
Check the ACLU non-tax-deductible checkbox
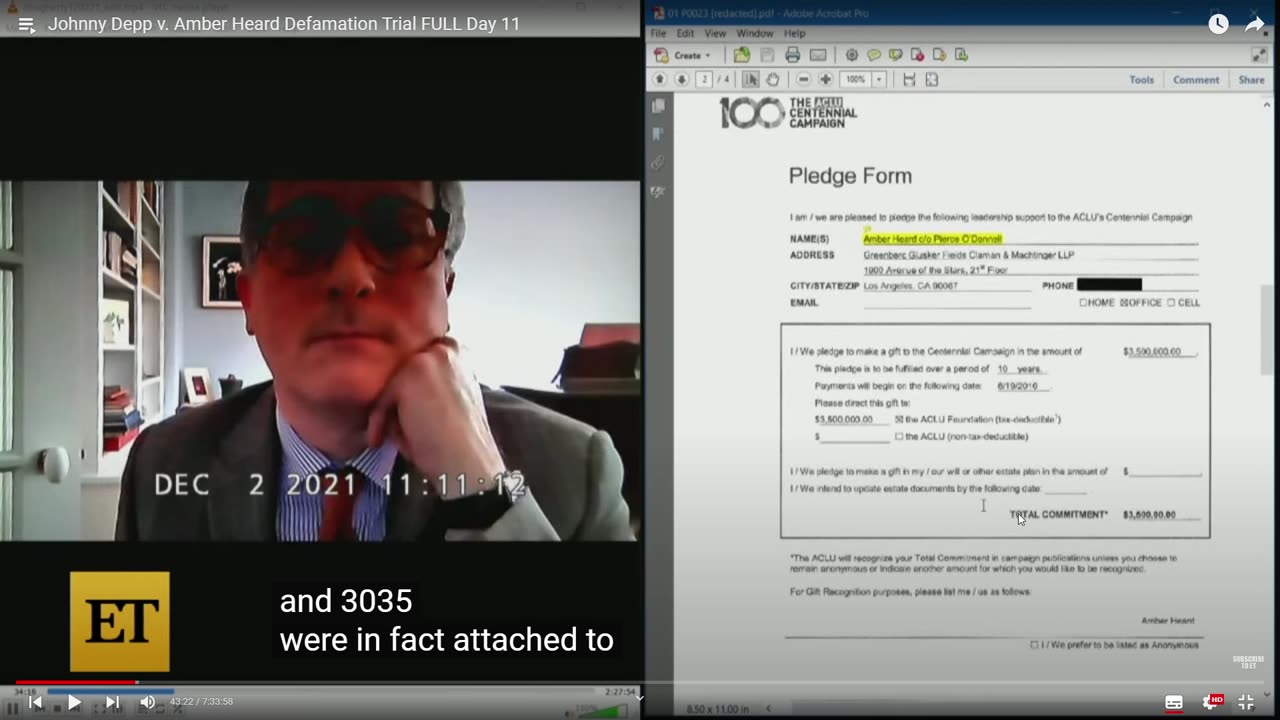point(899,437)
